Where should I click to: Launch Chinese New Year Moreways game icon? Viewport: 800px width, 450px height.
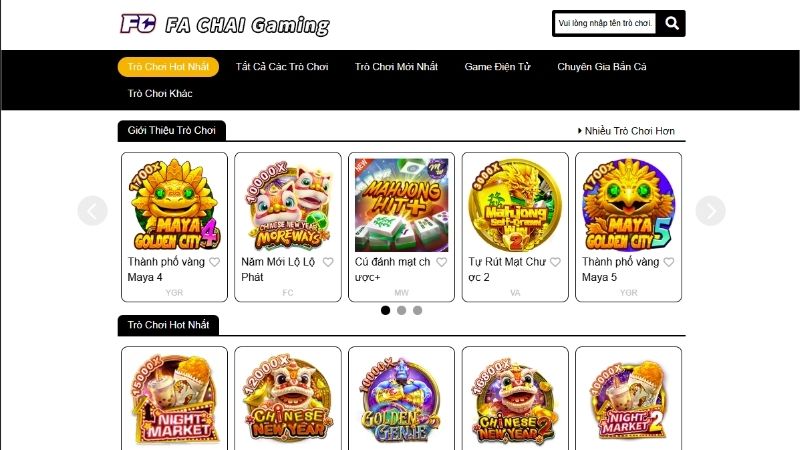coord(288,205)
